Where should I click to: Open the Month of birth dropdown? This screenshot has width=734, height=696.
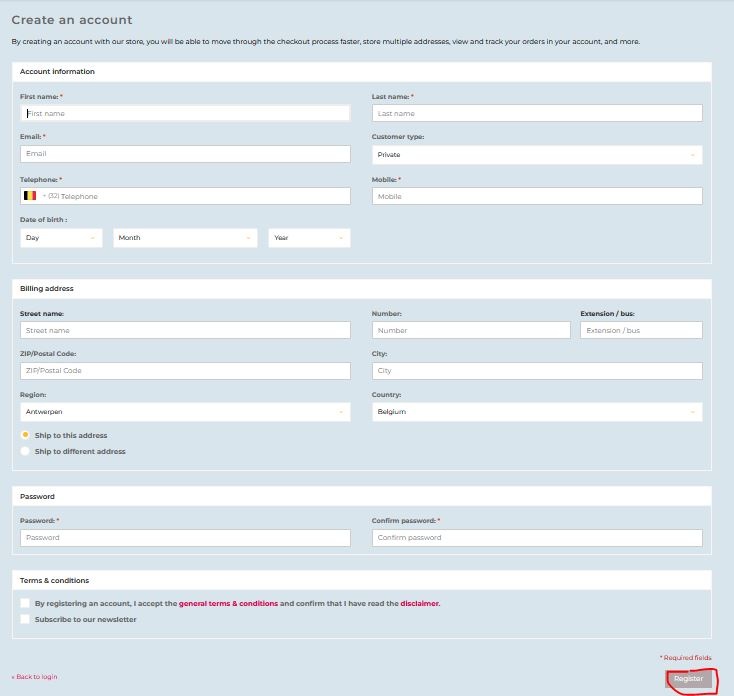point(185,238)
